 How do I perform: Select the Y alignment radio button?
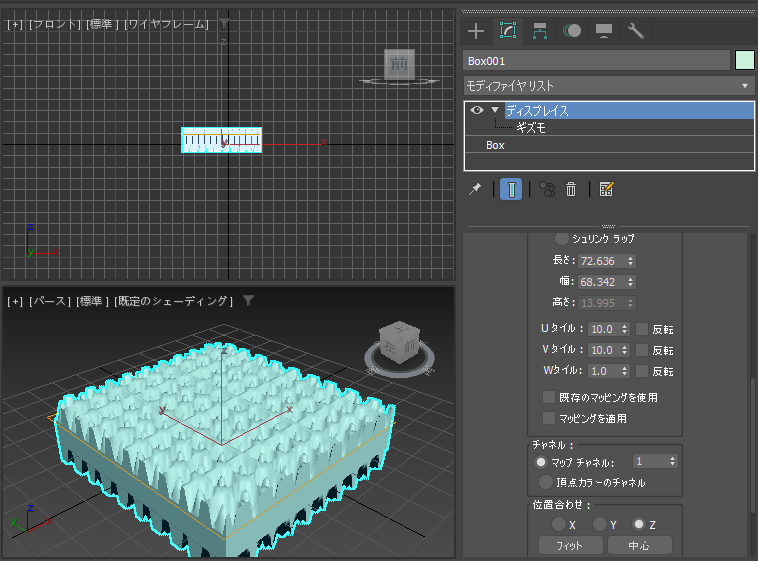(600, 524)
